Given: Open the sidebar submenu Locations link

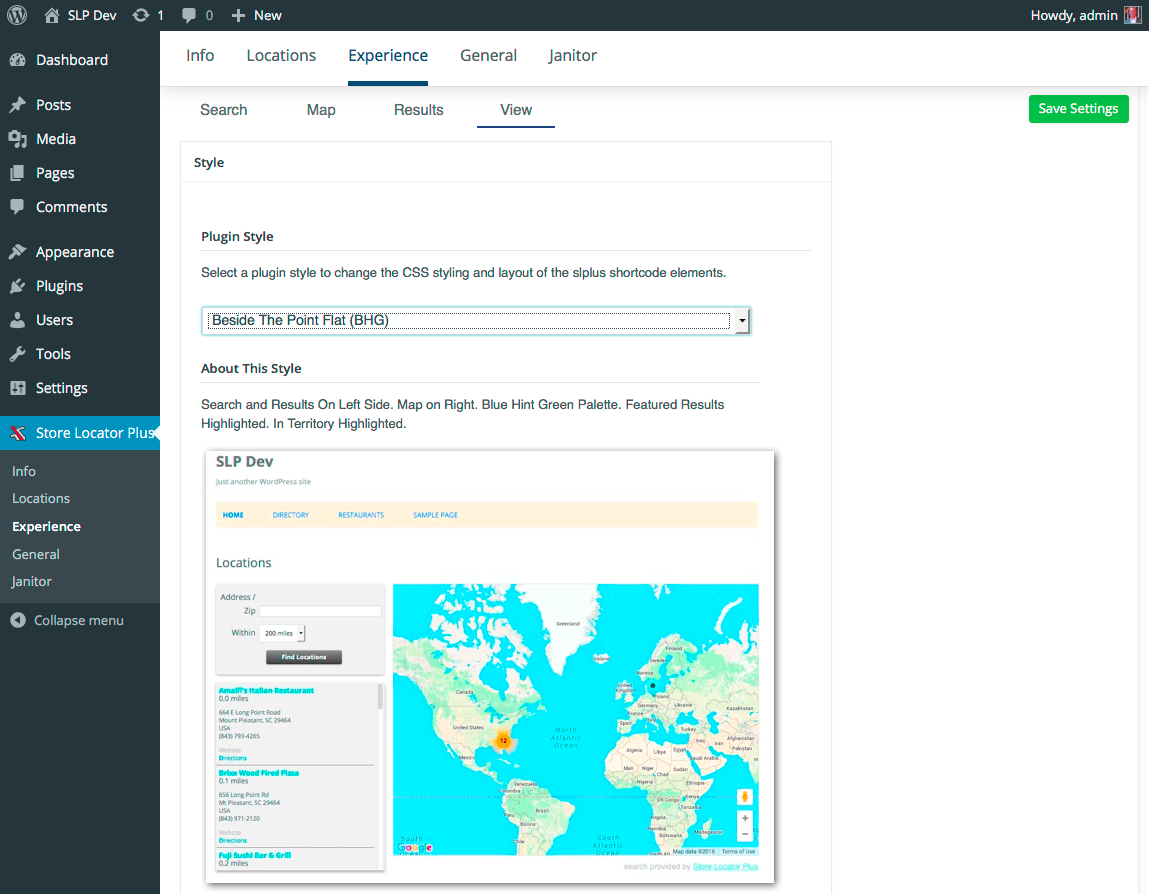Looking at the screenshot, I should (x=41, y=498).
